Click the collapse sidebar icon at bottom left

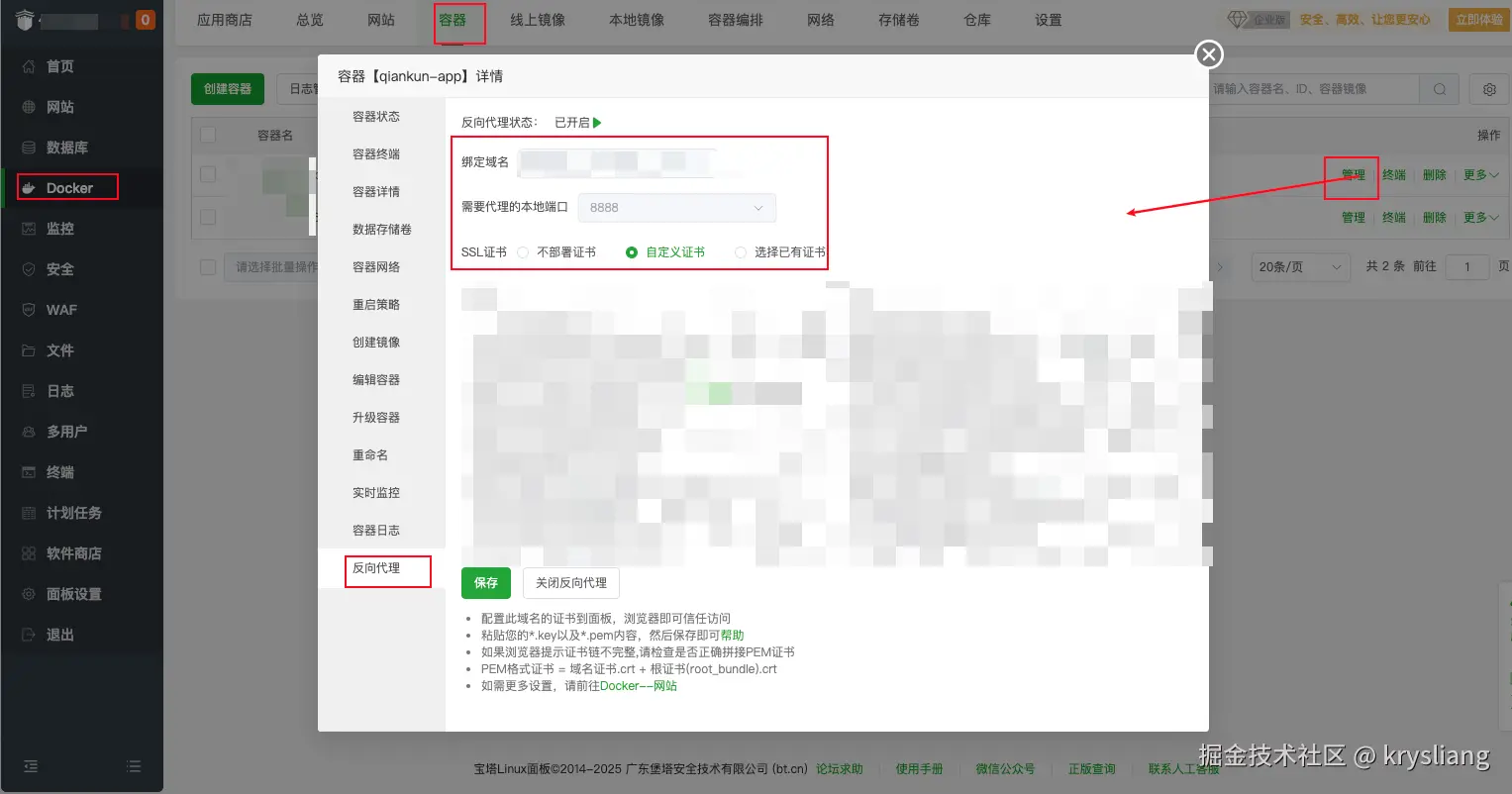point(31,766)
